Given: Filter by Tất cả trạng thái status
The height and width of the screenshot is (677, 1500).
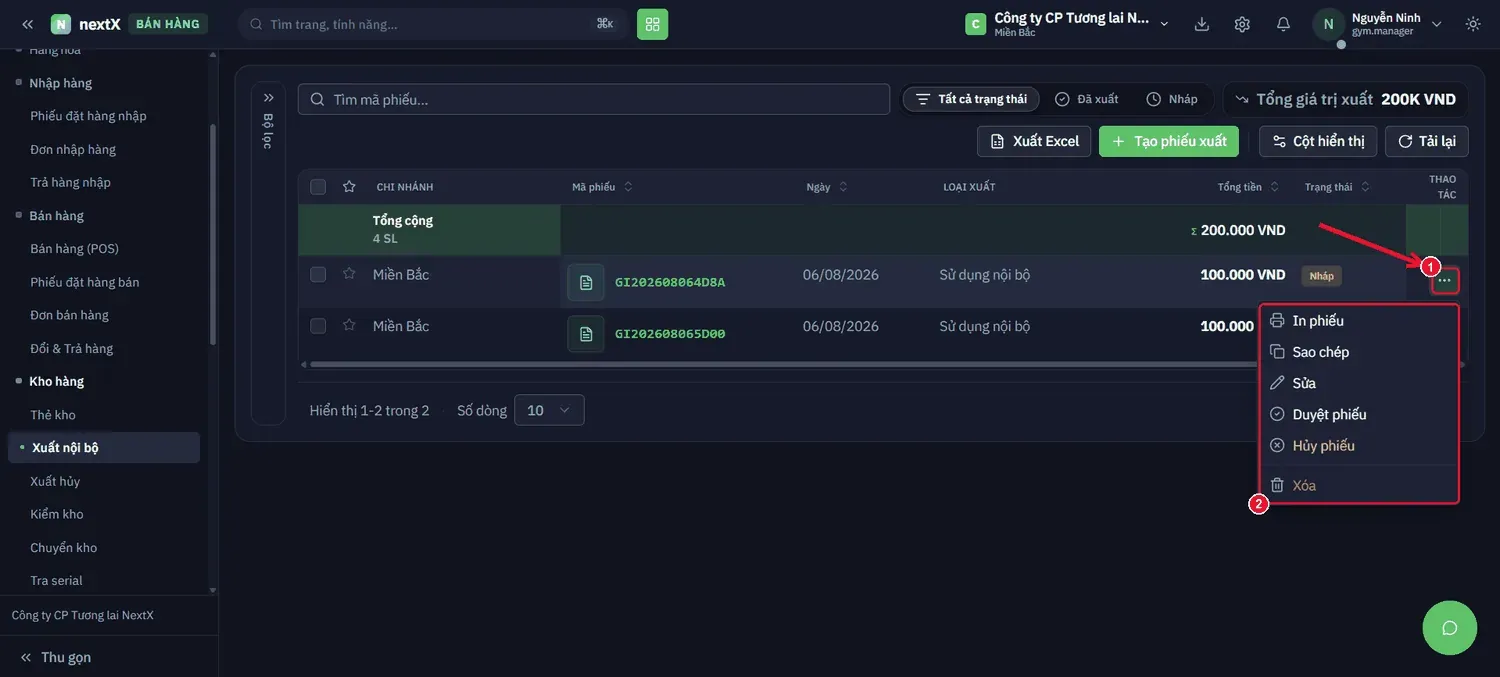Looking at the screenshot, I should (971, 99).
